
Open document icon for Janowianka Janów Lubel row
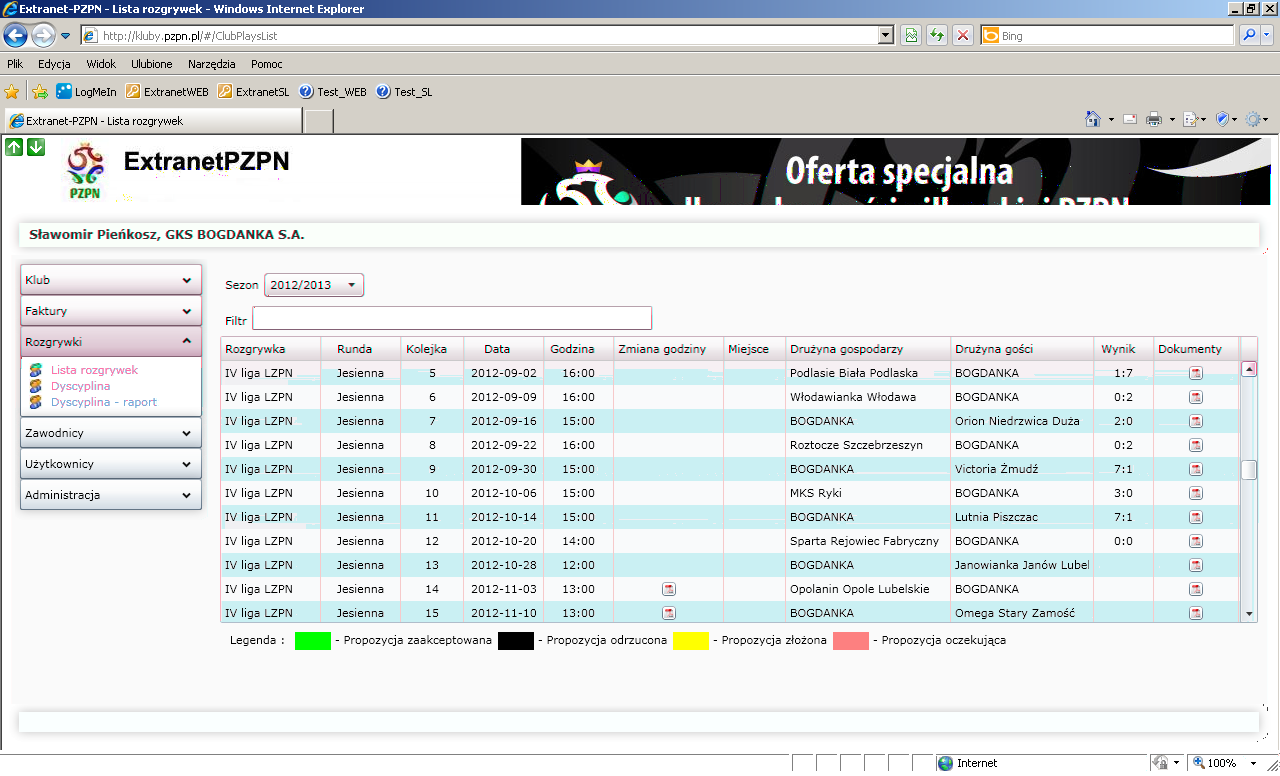(x=1196, y=565)
